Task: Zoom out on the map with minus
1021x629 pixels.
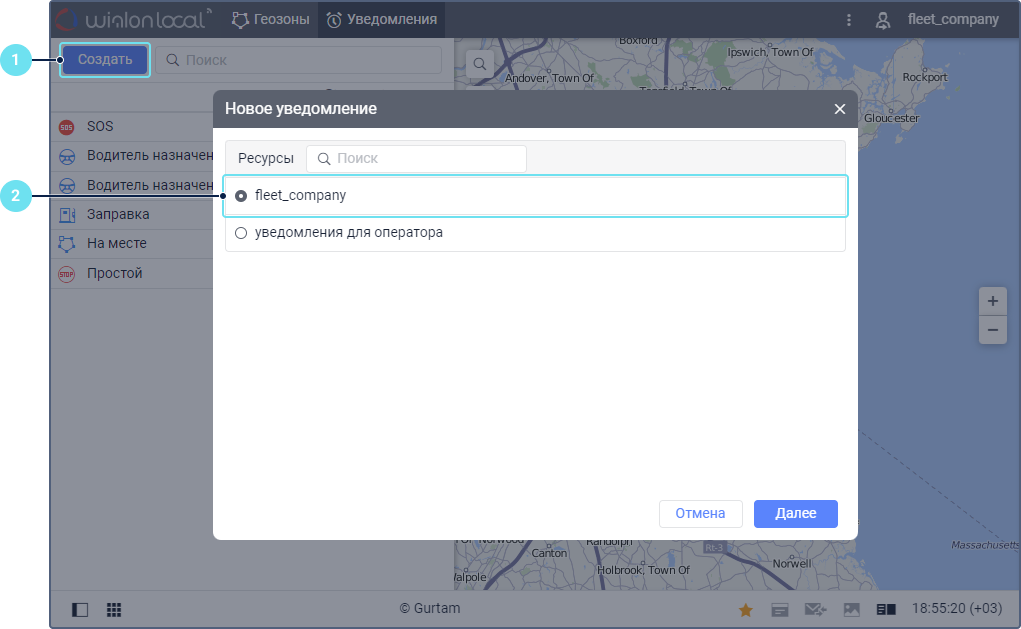Action: [x=992, y=329]
